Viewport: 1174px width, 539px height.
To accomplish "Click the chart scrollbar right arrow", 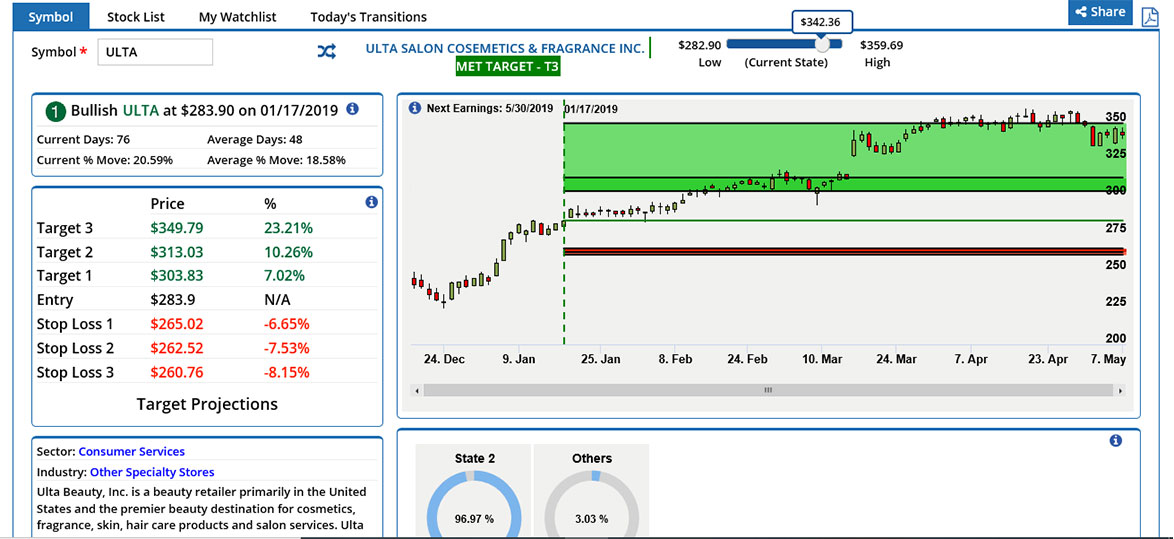I will 1120,390.
